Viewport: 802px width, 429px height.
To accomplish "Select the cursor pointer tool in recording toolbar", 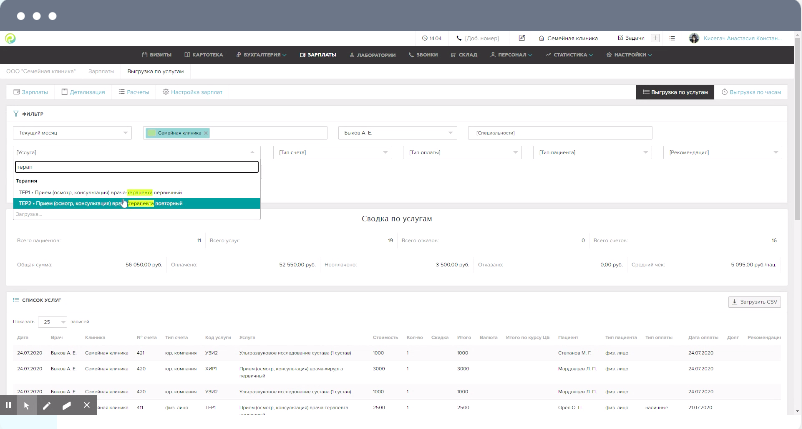I will click(x=27, y=405).
